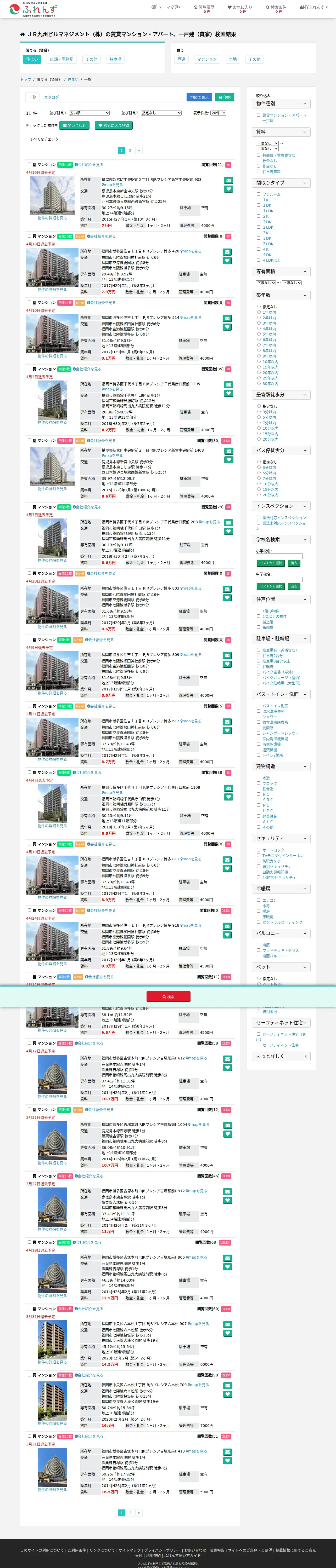336x1568 pixels.
Task: Open rent 下限なし dropdown
Action: click(x=267, y=143)
